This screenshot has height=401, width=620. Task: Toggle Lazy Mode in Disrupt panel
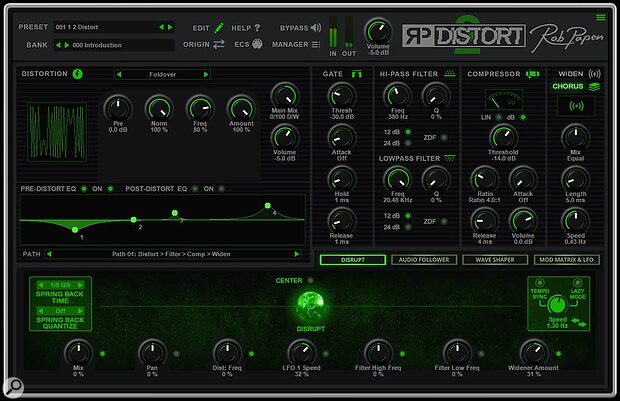pyautogui.click(x=577, y=282)
